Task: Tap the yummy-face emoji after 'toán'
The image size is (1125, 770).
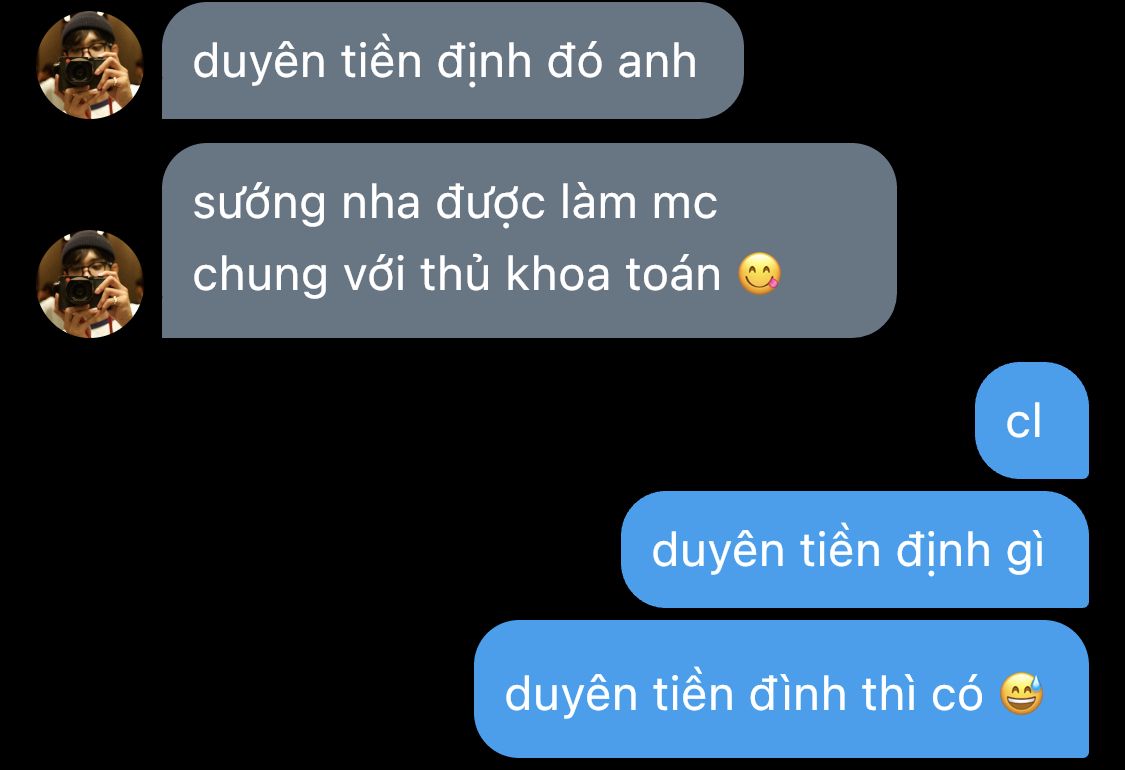Action: (760, 273)
